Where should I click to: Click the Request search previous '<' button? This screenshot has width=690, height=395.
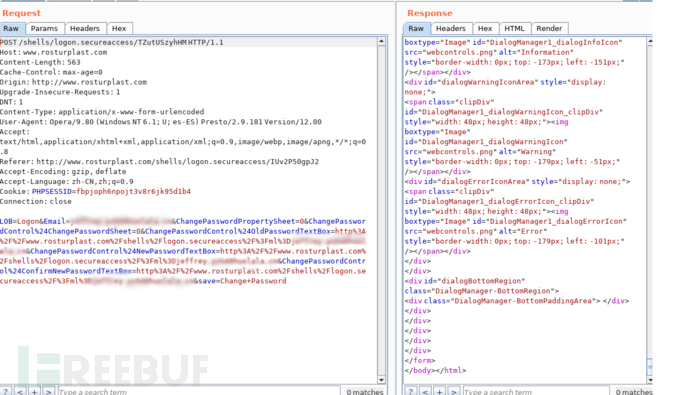click(x=20, y=391)
